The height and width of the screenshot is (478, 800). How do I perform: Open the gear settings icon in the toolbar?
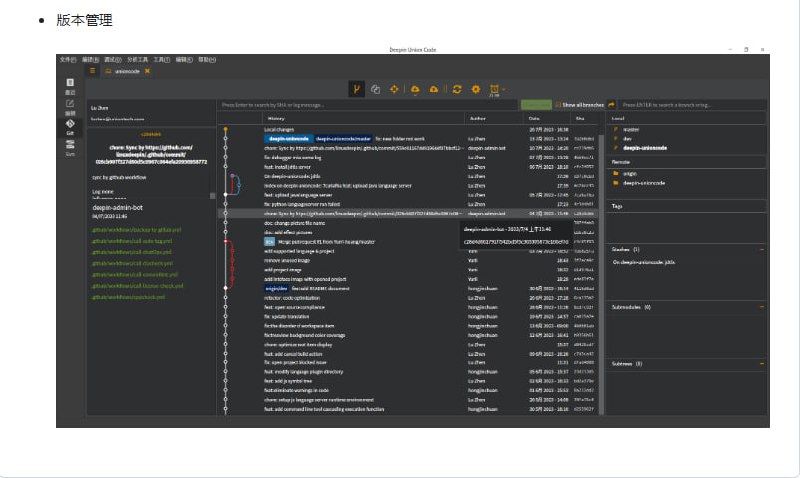pos(476,90)
